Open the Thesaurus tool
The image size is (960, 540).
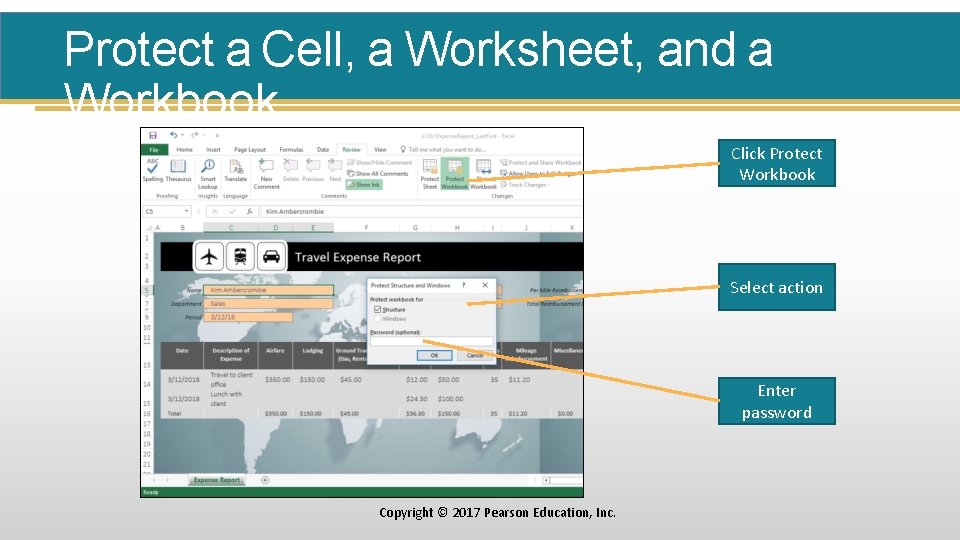[178, 170]
